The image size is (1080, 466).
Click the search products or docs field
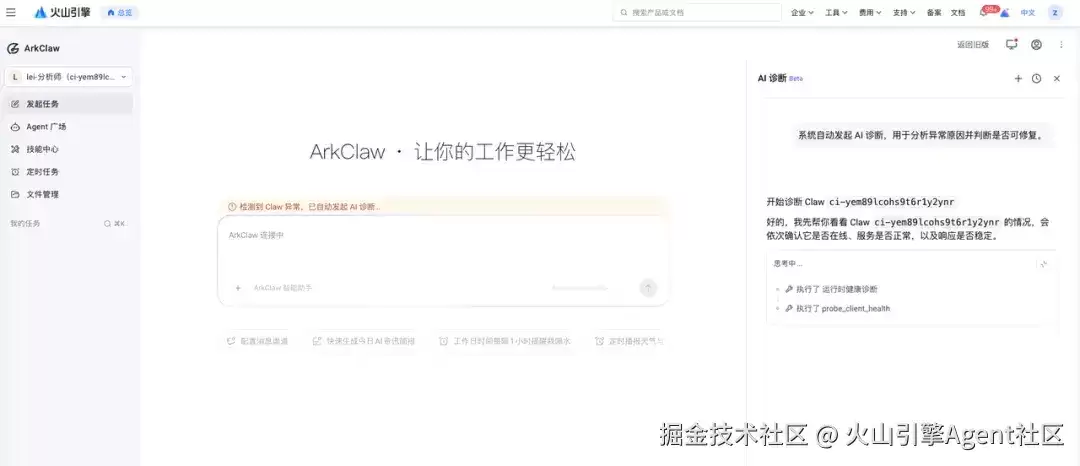(698, 12)
